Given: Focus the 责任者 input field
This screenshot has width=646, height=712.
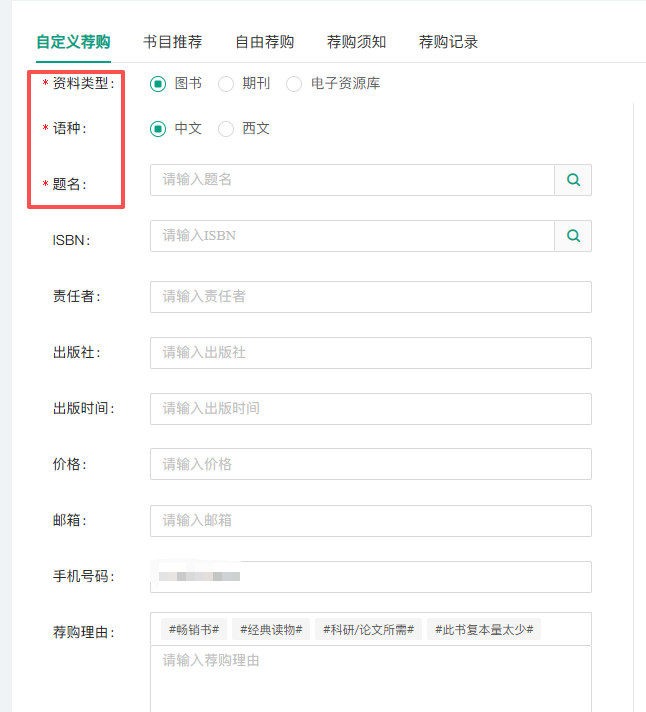Looking at the screenshot, I should [x=370, y=297].
